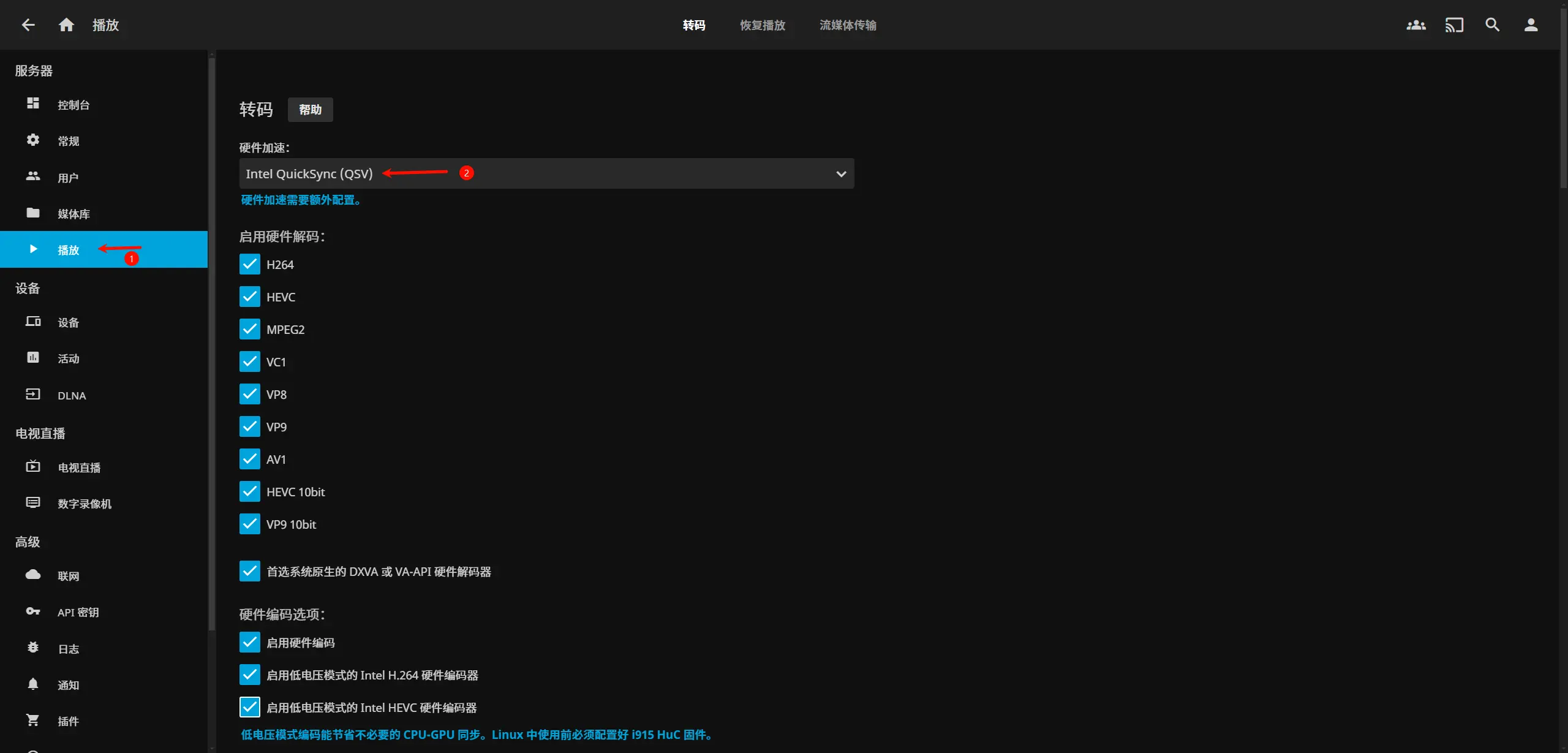Image resolution: width=1568 pixels, height=753 pixels.
Task: Click the 帮助 help button
Action: click(x=310, y=110)
